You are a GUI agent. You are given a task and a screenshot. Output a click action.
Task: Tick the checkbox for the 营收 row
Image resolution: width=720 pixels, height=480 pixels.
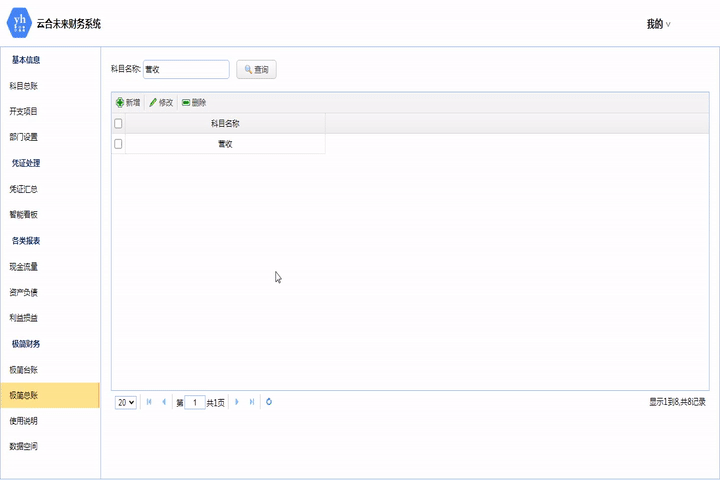click(x=118, y=144)
